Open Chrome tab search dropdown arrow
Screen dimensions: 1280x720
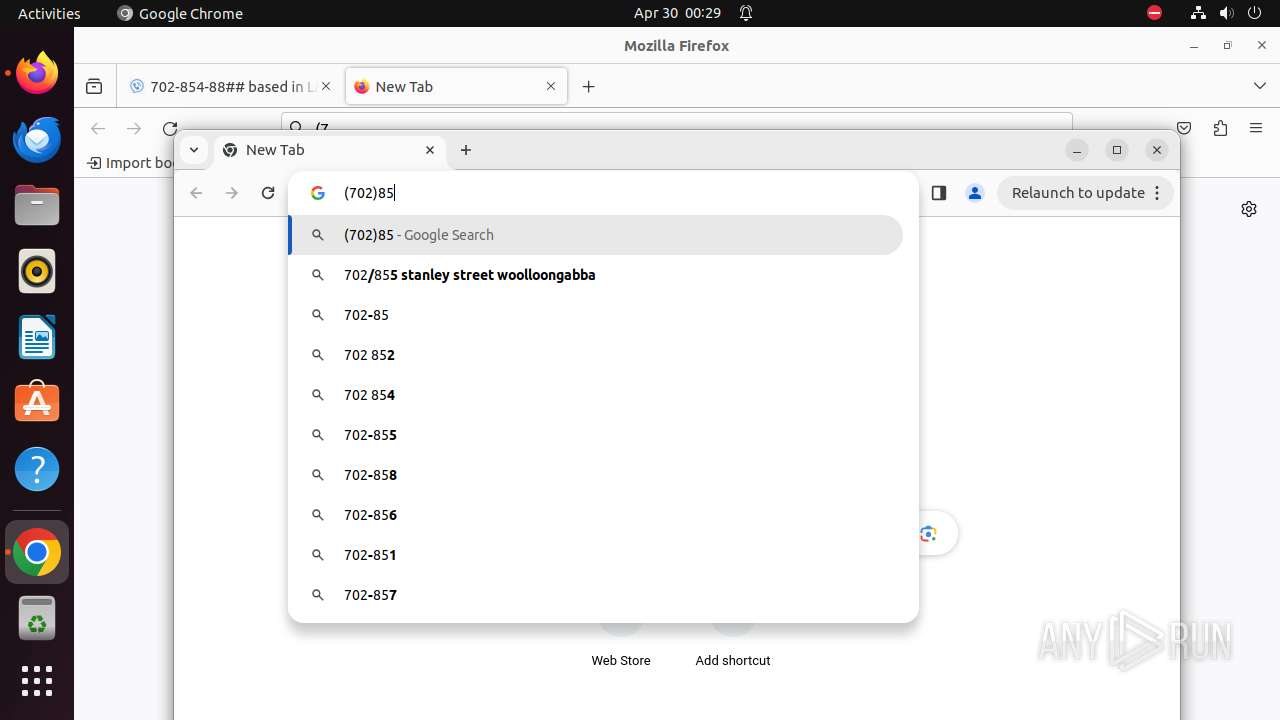point(194,150)
